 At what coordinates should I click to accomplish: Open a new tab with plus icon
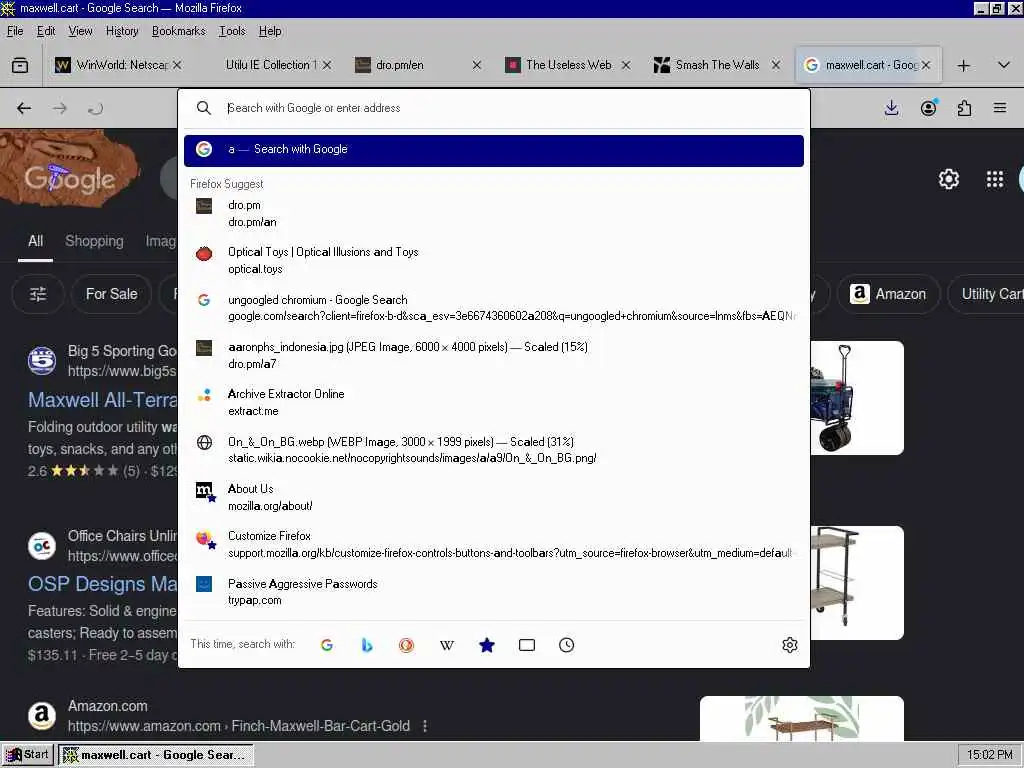click(963, 65)
